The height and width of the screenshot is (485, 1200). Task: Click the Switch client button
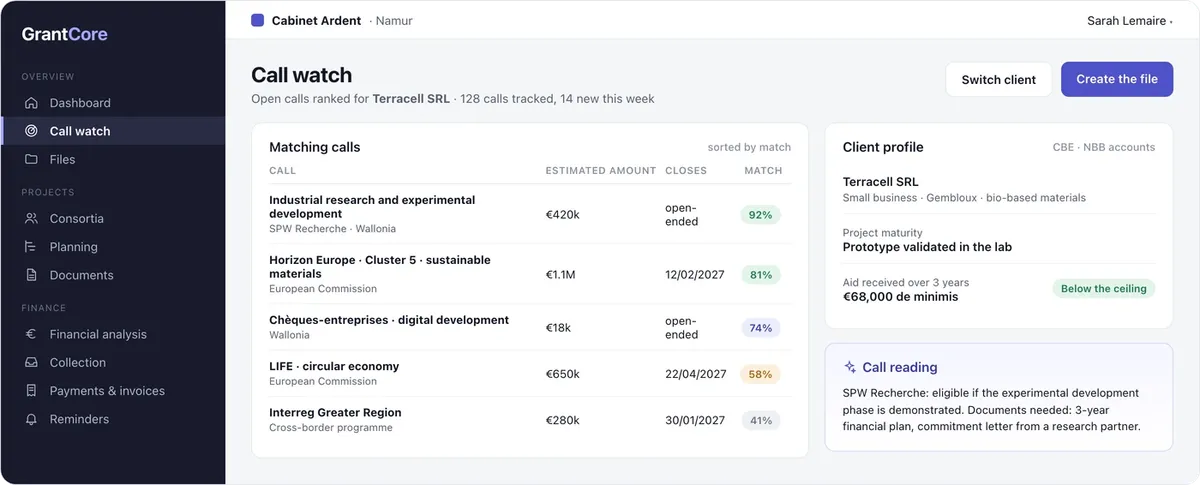[998, 80]
